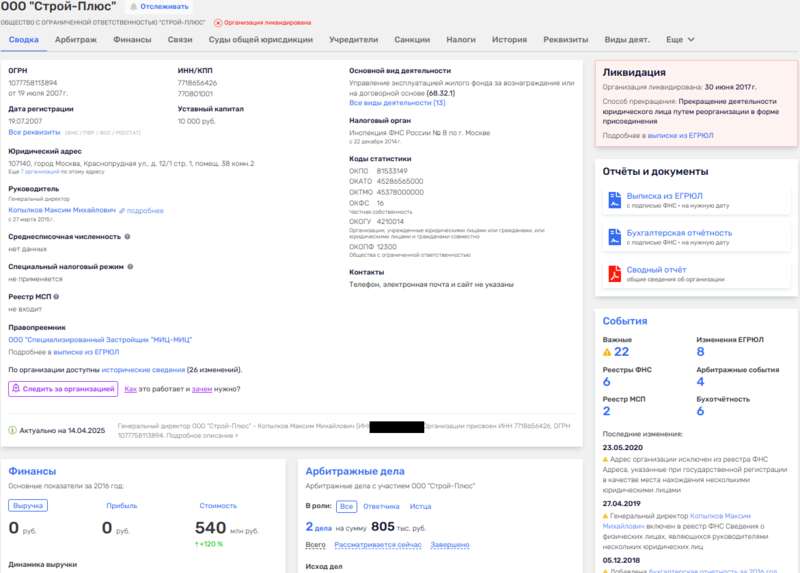Screen dimensions: 800x573
Task: Expand the Еще dropdown in navigation tabs
Action: click(x=680, y=40)
